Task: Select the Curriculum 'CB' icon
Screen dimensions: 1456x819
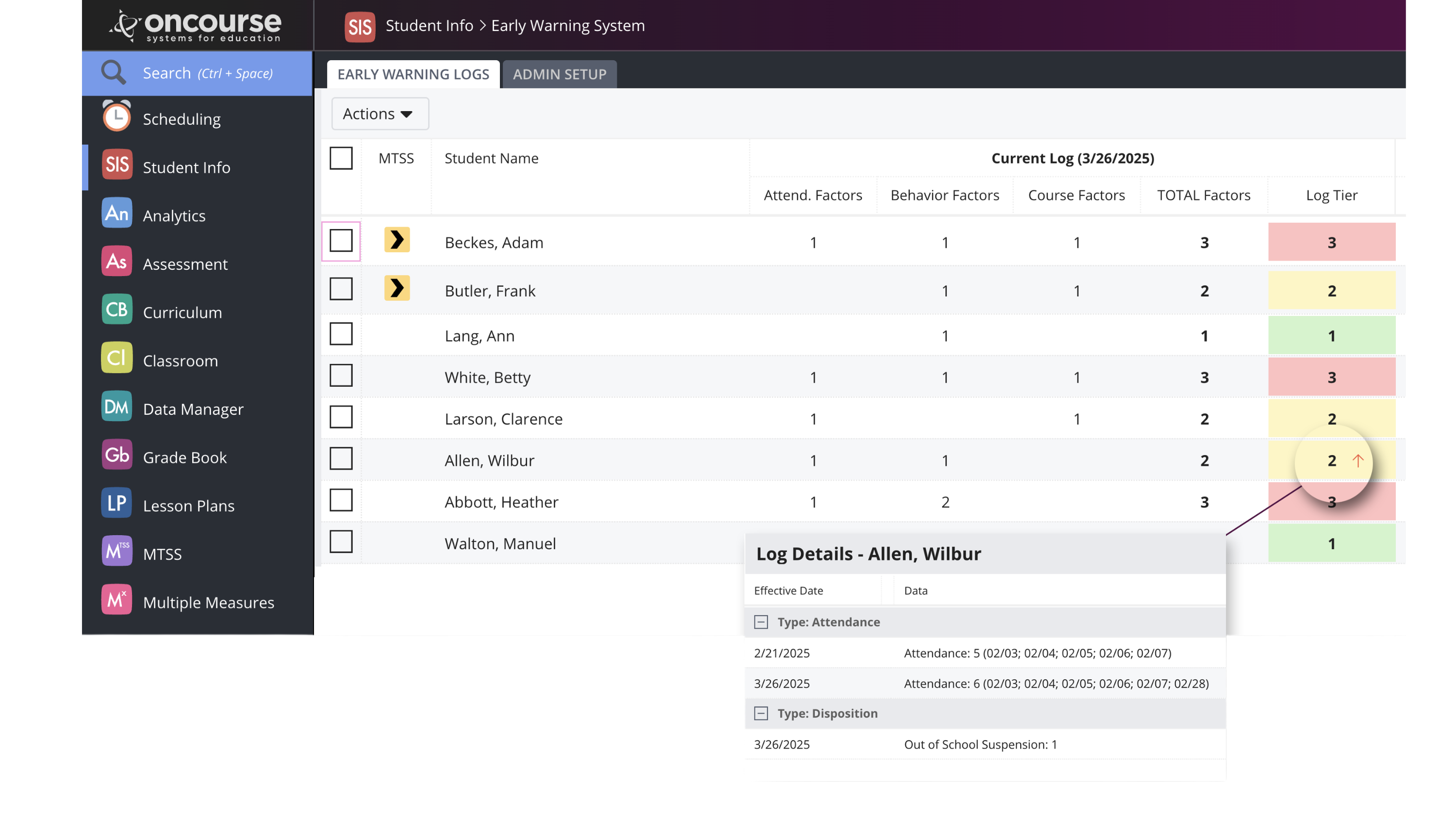Action: 116,310
